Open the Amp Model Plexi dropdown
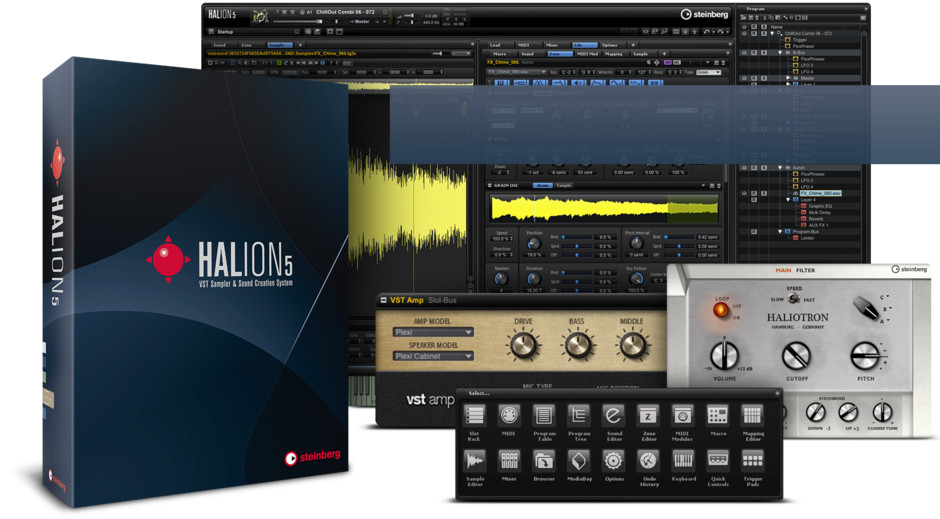 tap(432, 333)
